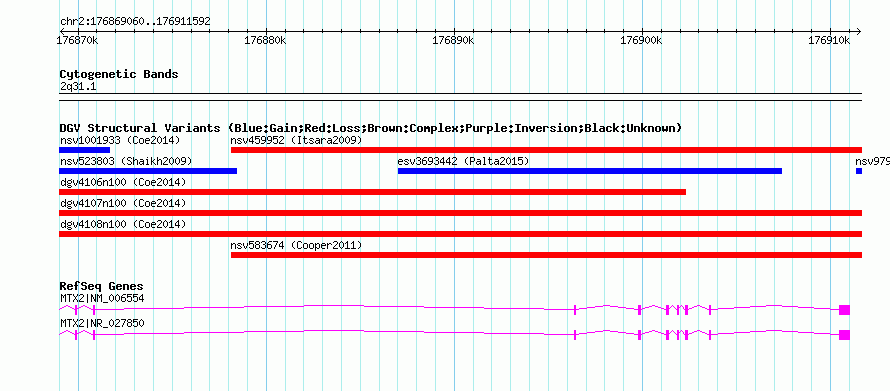Open the MTX2|NR_027850 transcript label
Screen dimensions: 890x391
[102, 323]
